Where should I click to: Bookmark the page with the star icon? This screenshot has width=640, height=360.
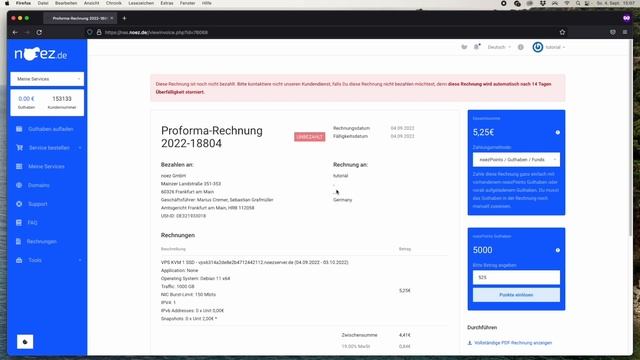[562, 32]
